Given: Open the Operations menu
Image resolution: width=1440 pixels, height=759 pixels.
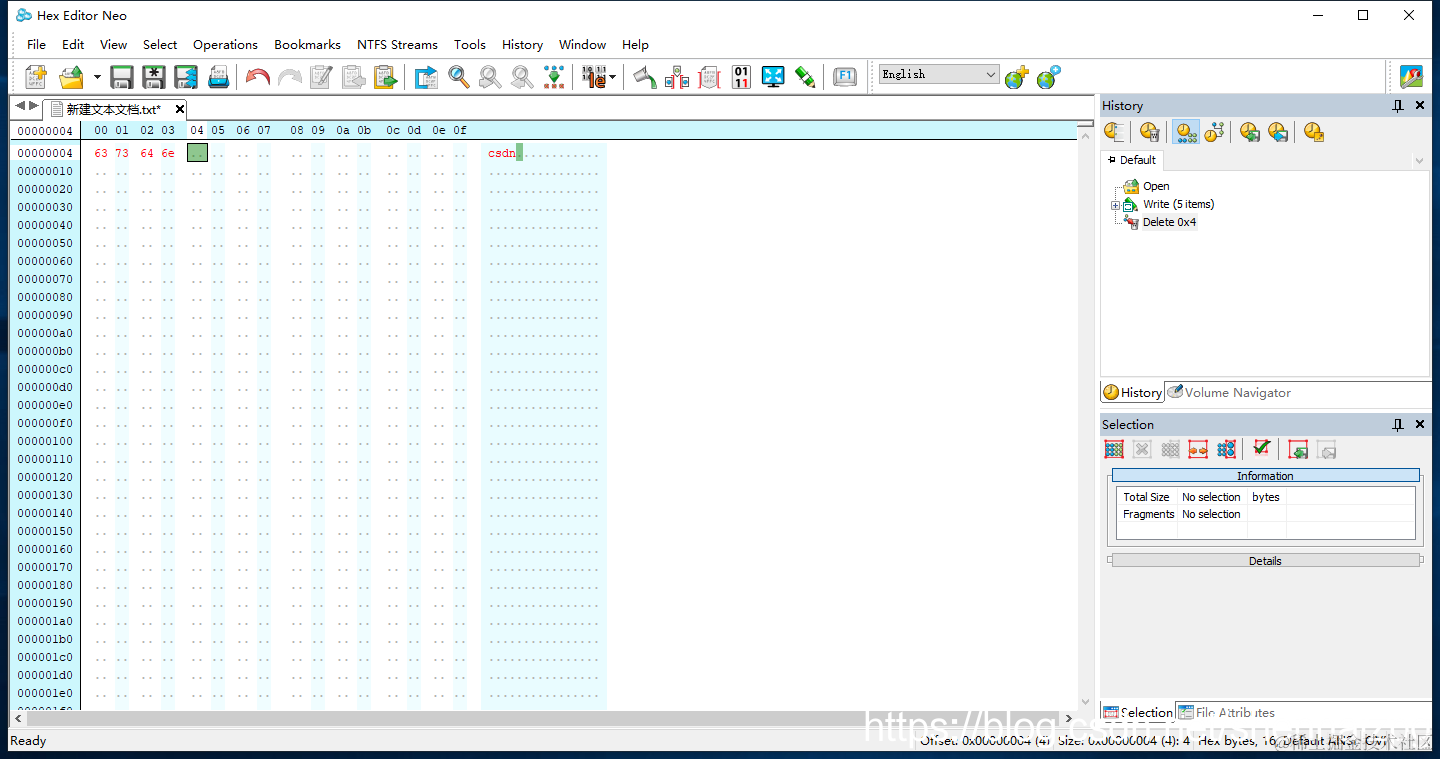Looking at the screenshot, I should pyautogui.click(x=225, y=45).
